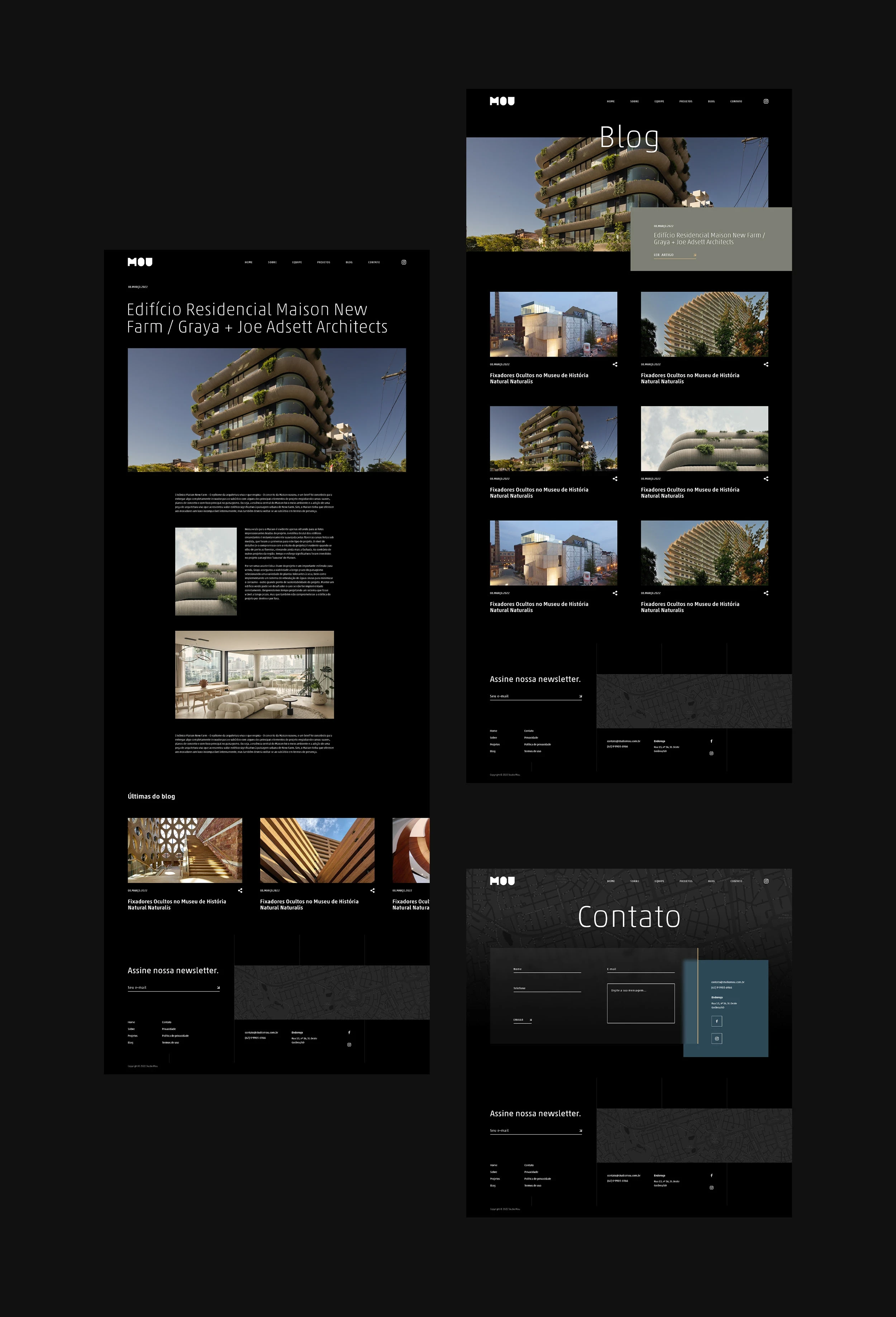Screen dimensions: 896x1317
Task: Click Instagram icon in Contato page header
Action: click(766, 881)
